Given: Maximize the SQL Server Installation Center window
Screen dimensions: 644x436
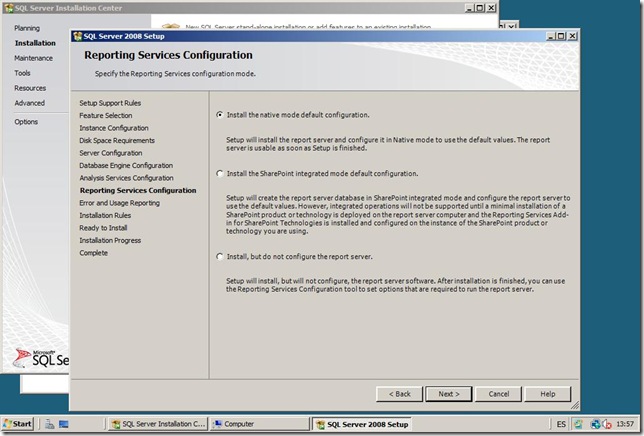Looking at the screenshot, I should click(x=479, y=8).
